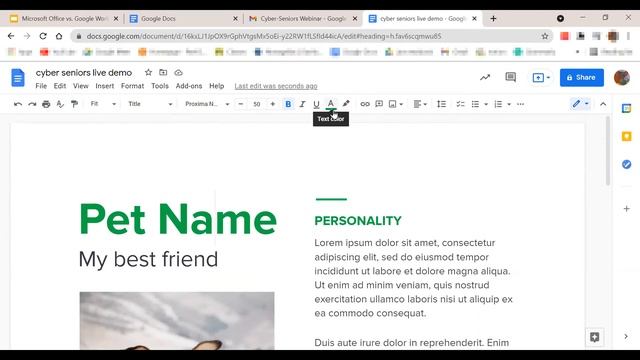Toggle underline formatting
The height and width of the screenshot is (360, 640).
click(316, 104)
